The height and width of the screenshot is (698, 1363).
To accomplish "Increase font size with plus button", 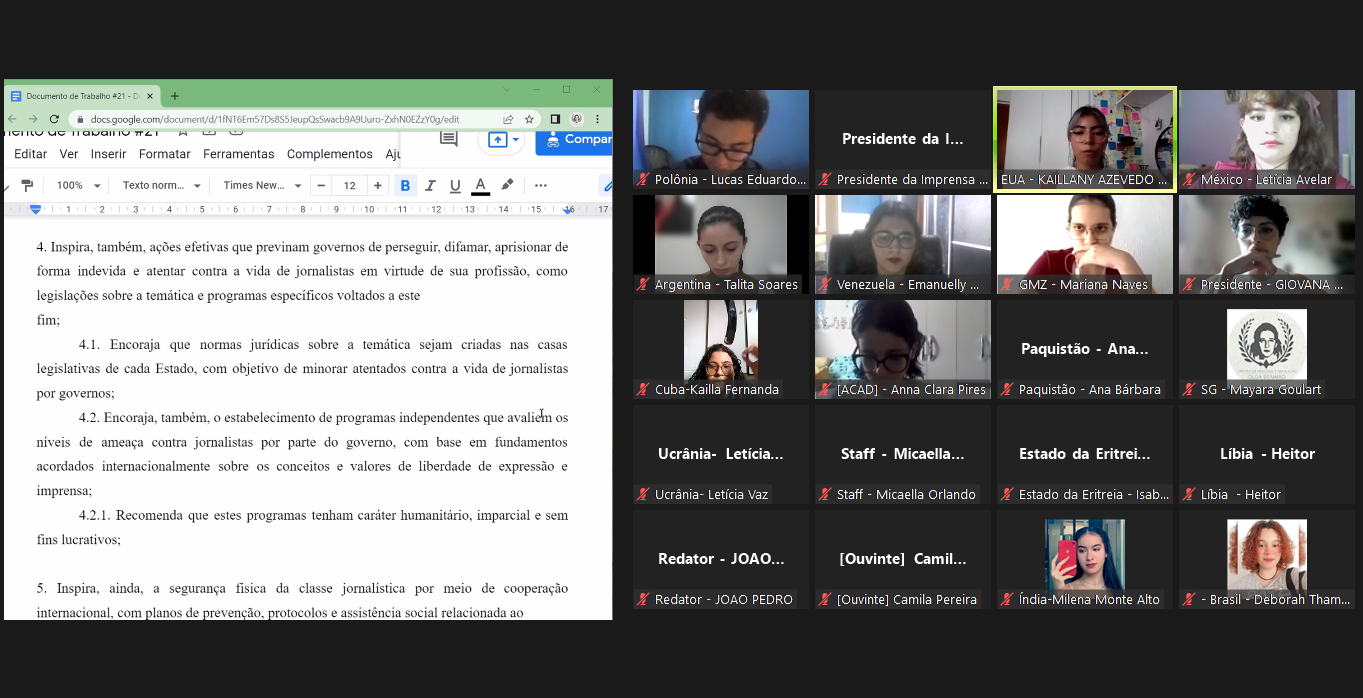I will (377, 185).
